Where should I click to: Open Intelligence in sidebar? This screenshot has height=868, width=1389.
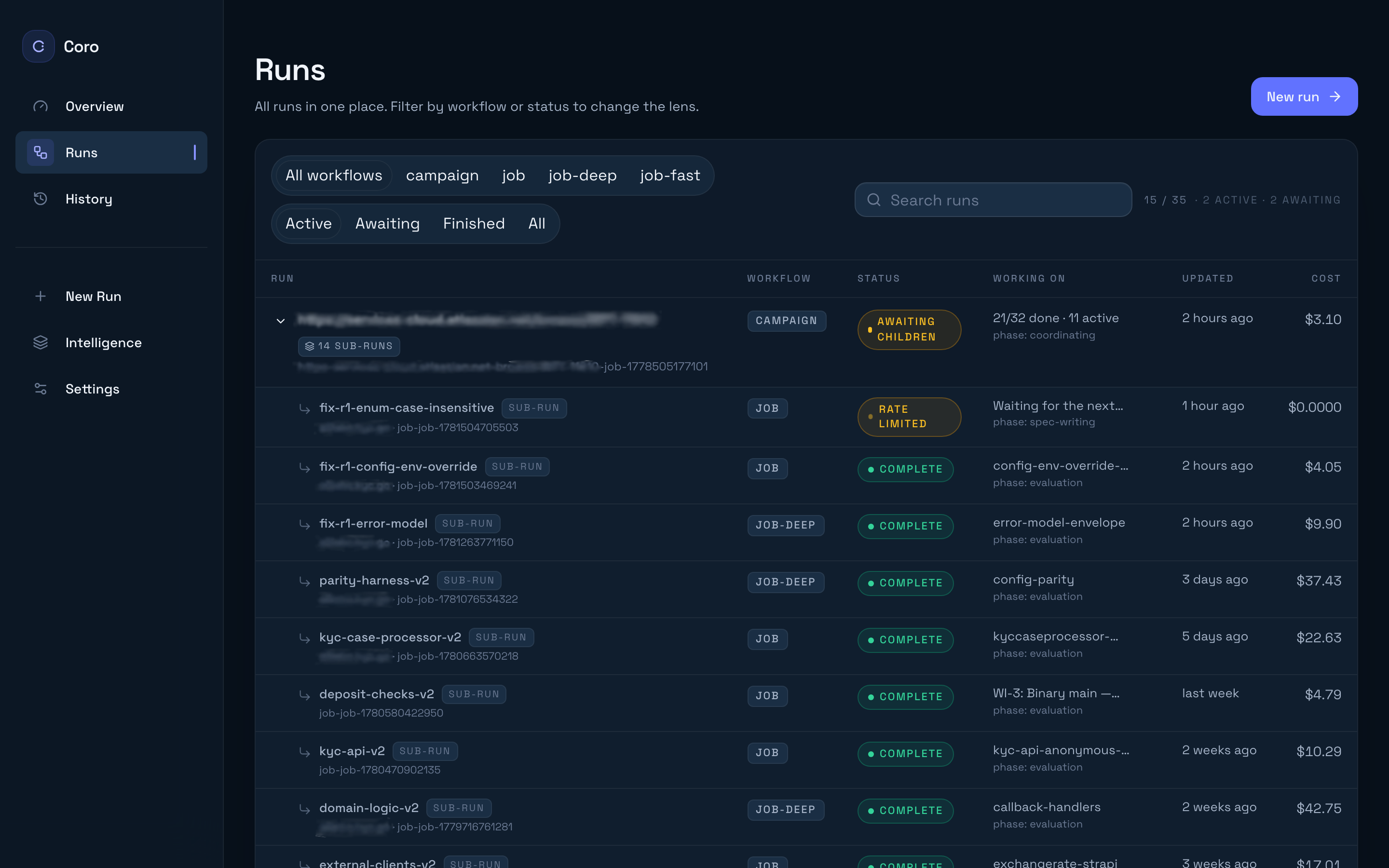111,343
